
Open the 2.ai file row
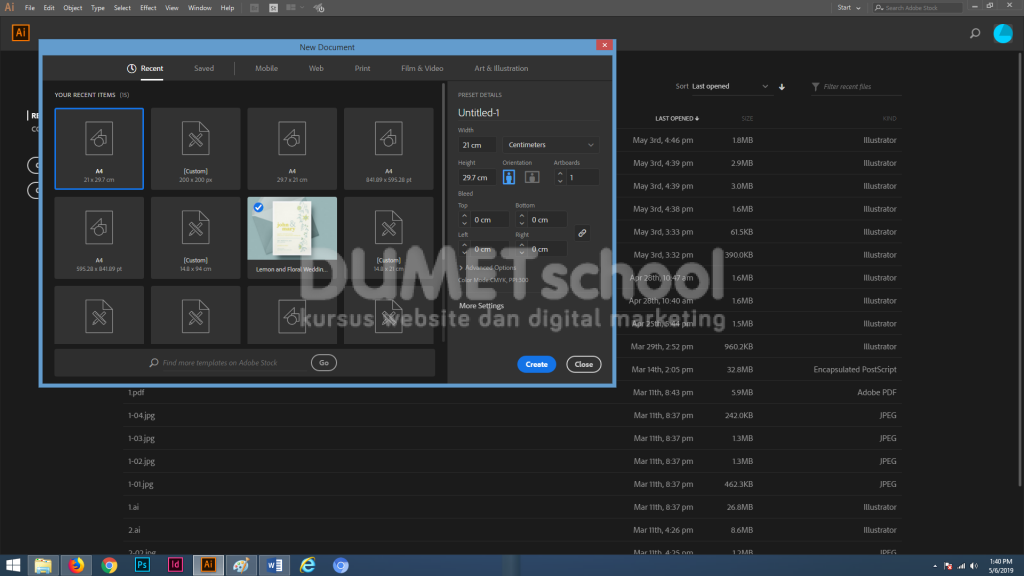(513, 530)
